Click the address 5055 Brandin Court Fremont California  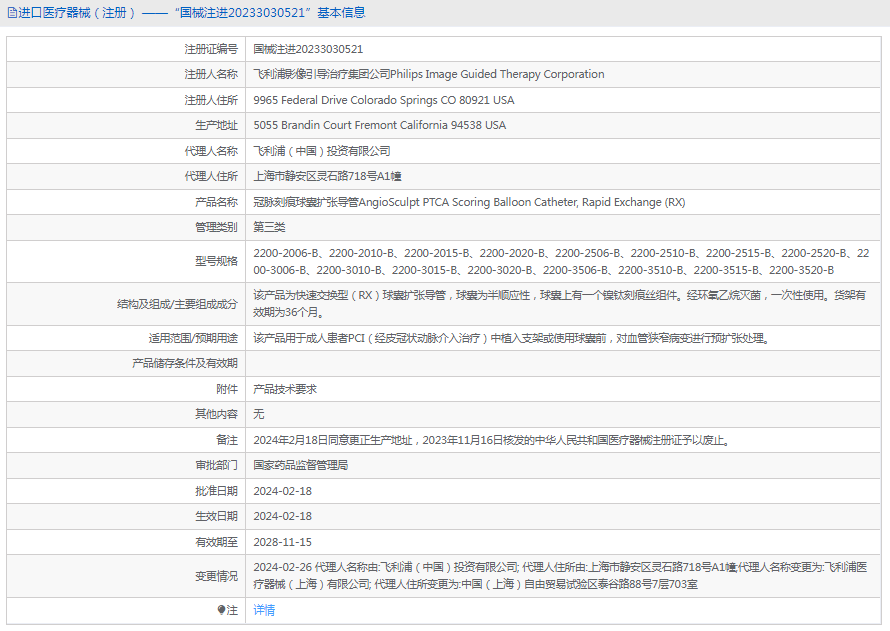[380, 125]
